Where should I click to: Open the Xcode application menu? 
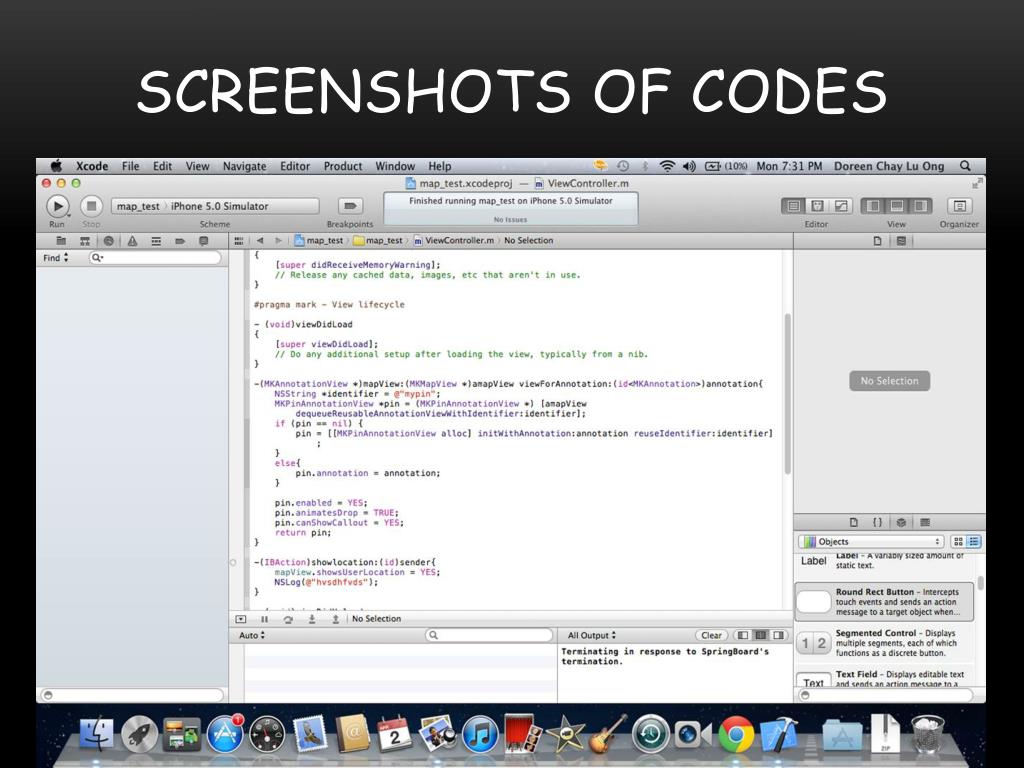[x=92, y=167]
